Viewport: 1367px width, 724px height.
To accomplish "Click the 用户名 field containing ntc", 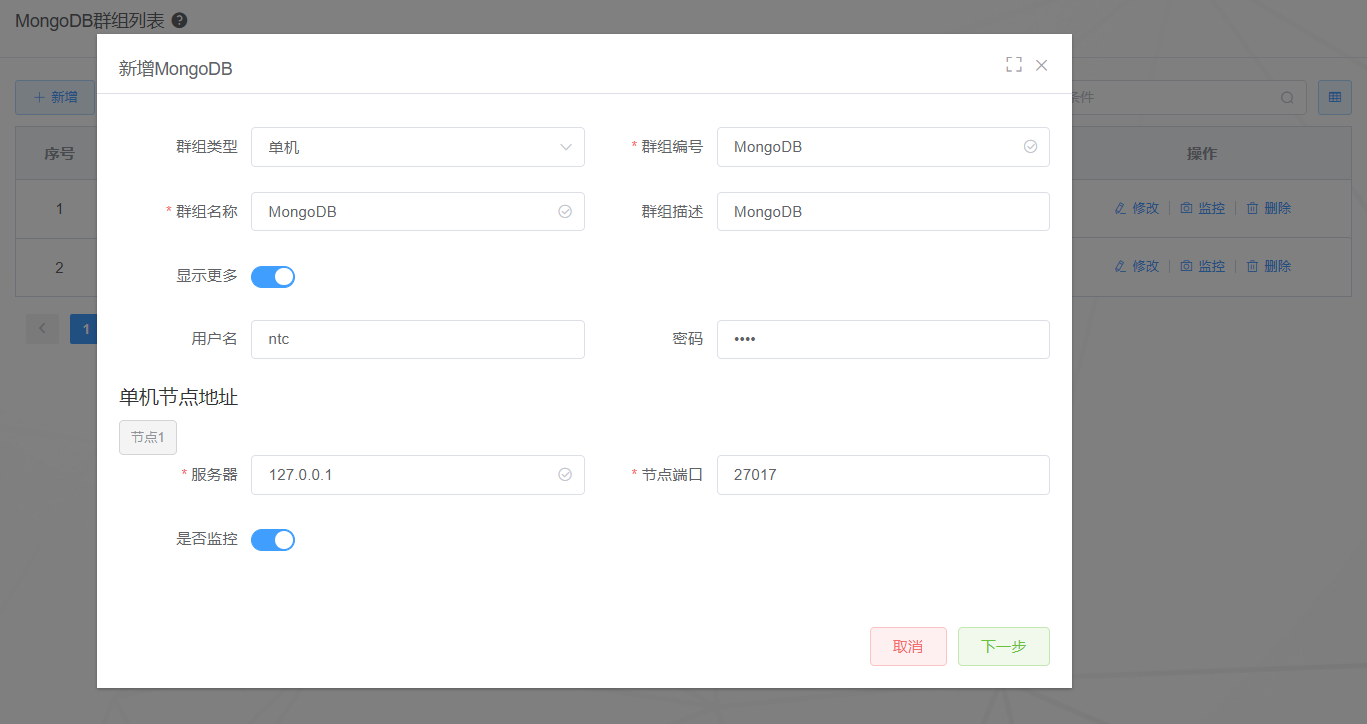I will click(x=418, y=339).
